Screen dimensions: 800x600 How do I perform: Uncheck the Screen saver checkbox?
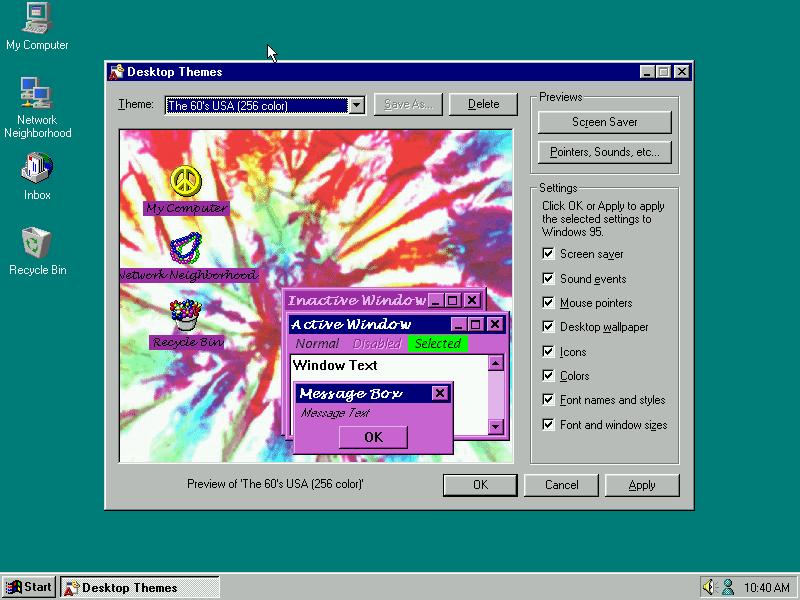coord(548,254)
